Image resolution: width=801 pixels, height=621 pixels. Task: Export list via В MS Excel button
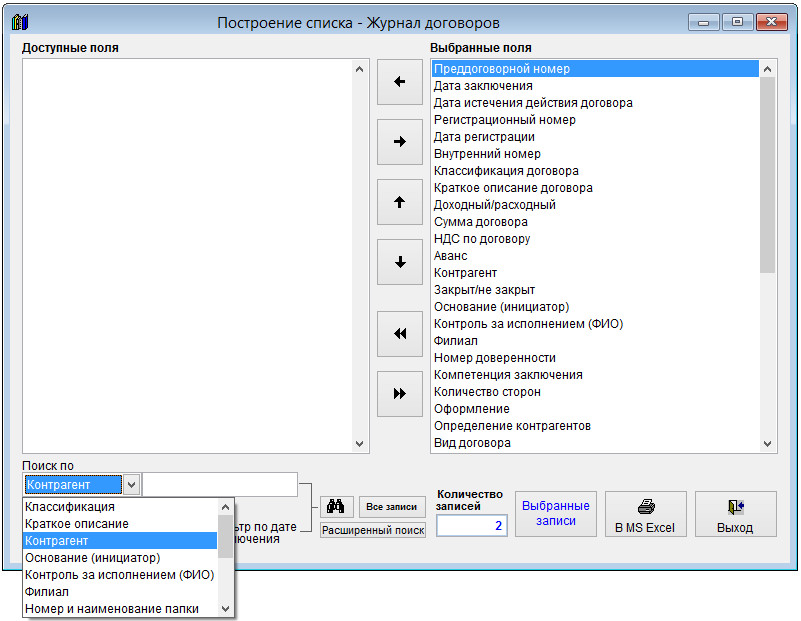click(x=646, y=514)
